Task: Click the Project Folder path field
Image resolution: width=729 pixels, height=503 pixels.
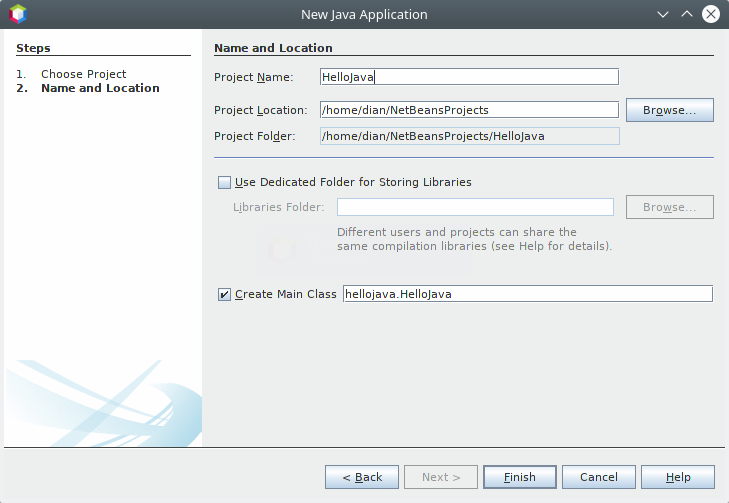Action: pos(470,136)
